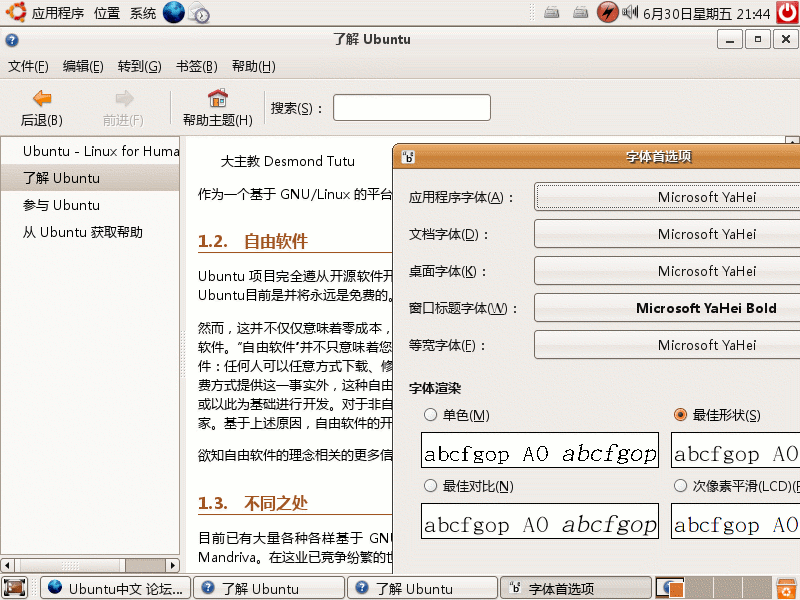Select 'Ubuntu - Linux for Huma' sidebar item
The height and width of the screenshot is (600, 800).
coord(90,151)
